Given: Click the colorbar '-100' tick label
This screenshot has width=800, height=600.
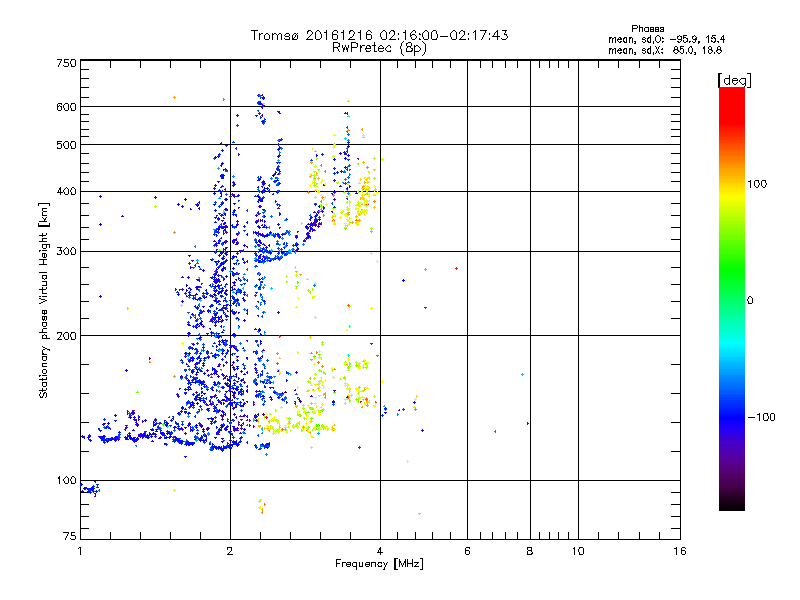Looking at the screenshot, I should pos(761,417).
